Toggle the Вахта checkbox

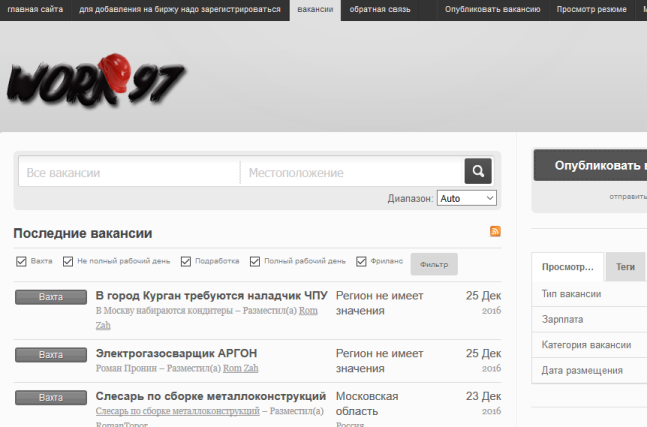(21, 262)
